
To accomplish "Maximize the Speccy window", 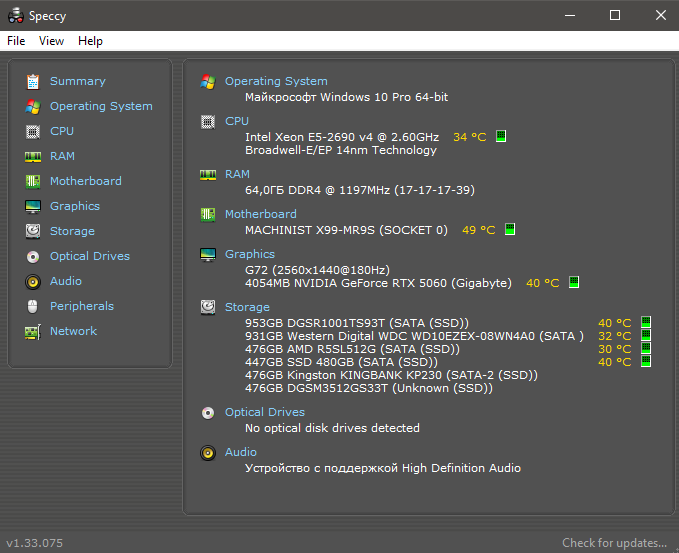I will click(x=614, y=16).
